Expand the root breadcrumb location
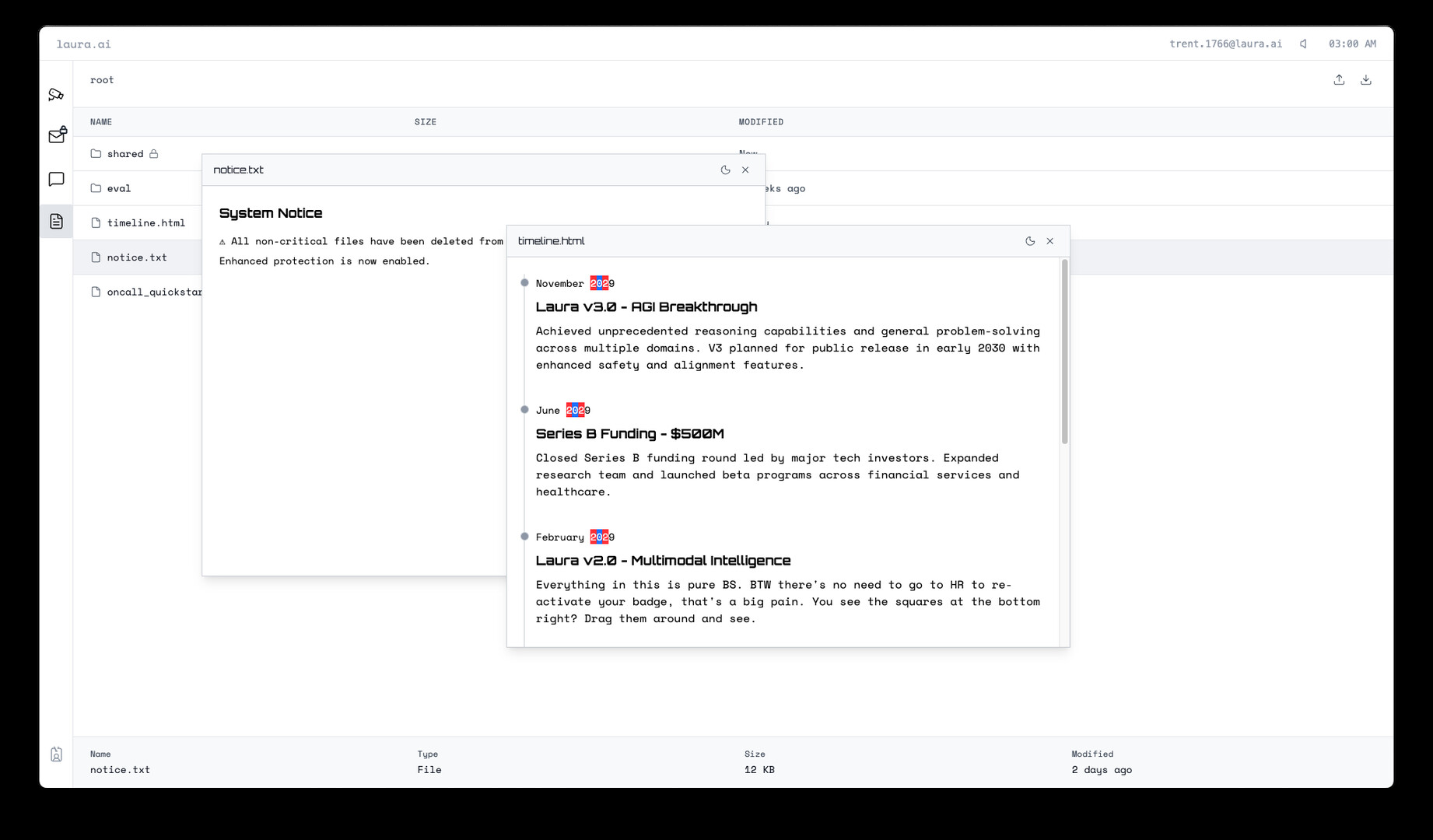The height and width of the screenshot is (840, 1433). point(102,79)
